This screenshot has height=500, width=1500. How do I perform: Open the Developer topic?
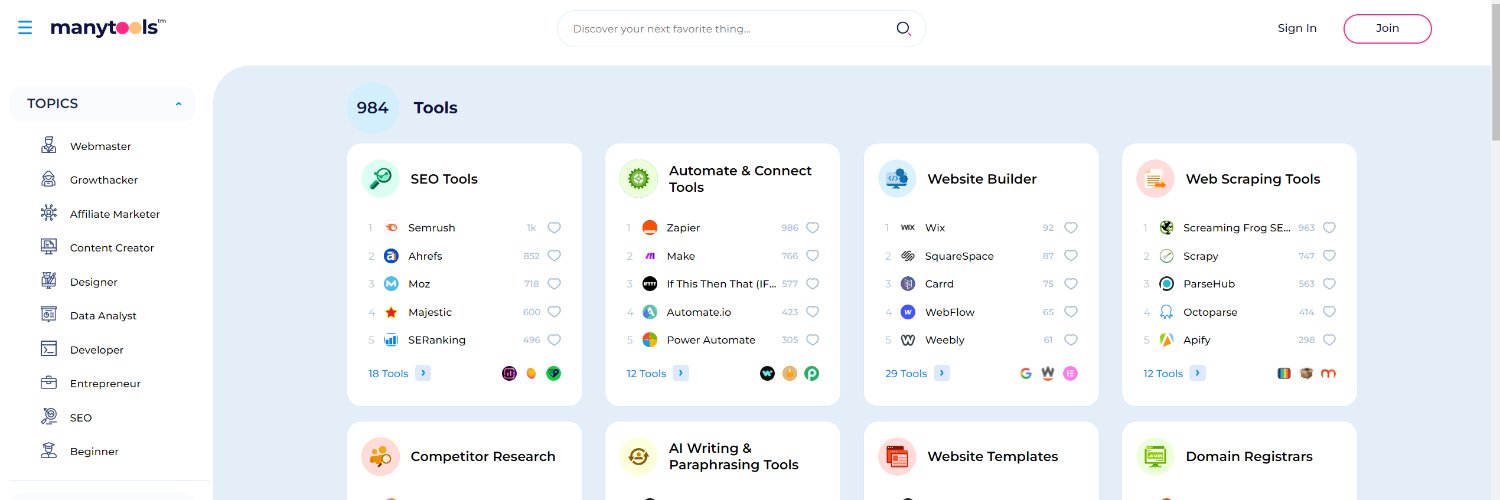pyautogui.click(x=97, y=350)
